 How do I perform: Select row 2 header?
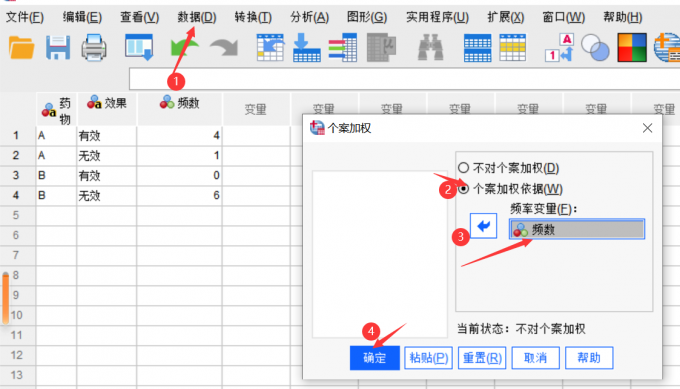point(17,156)
